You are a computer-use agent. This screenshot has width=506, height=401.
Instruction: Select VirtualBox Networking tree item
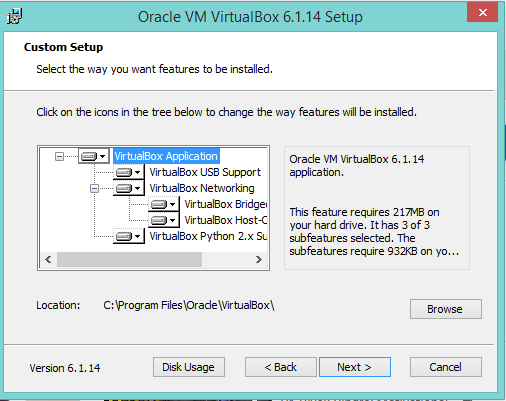[x=202, y=188]
